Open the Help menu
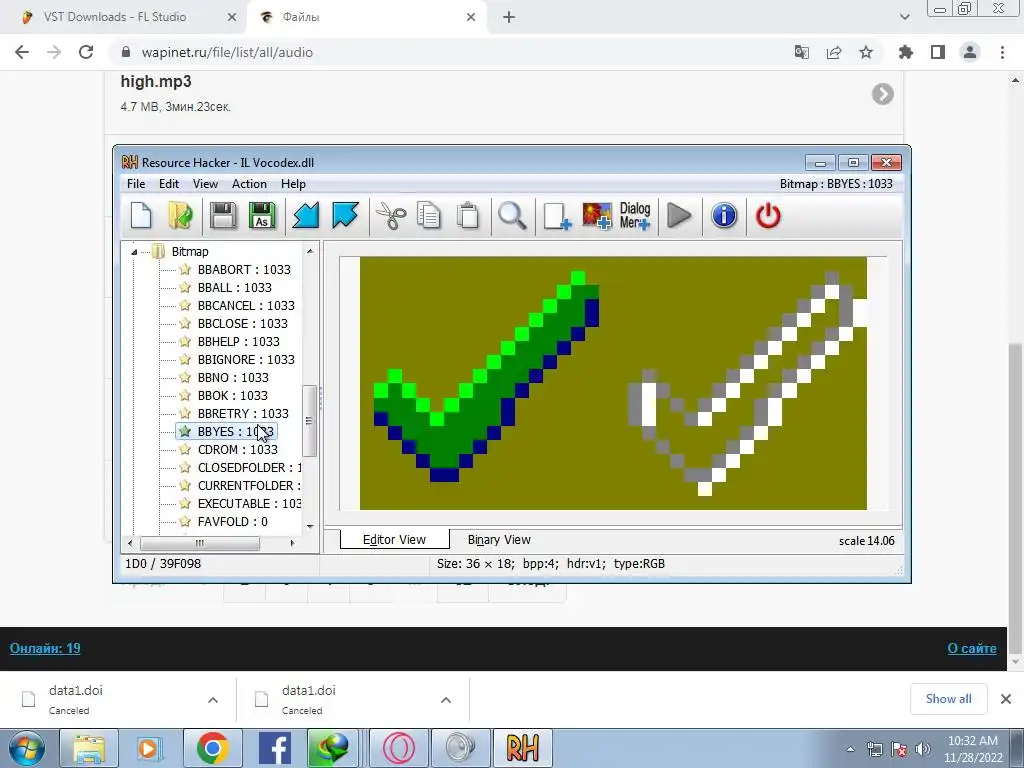 pyautogui.click(x=293, y=184)
